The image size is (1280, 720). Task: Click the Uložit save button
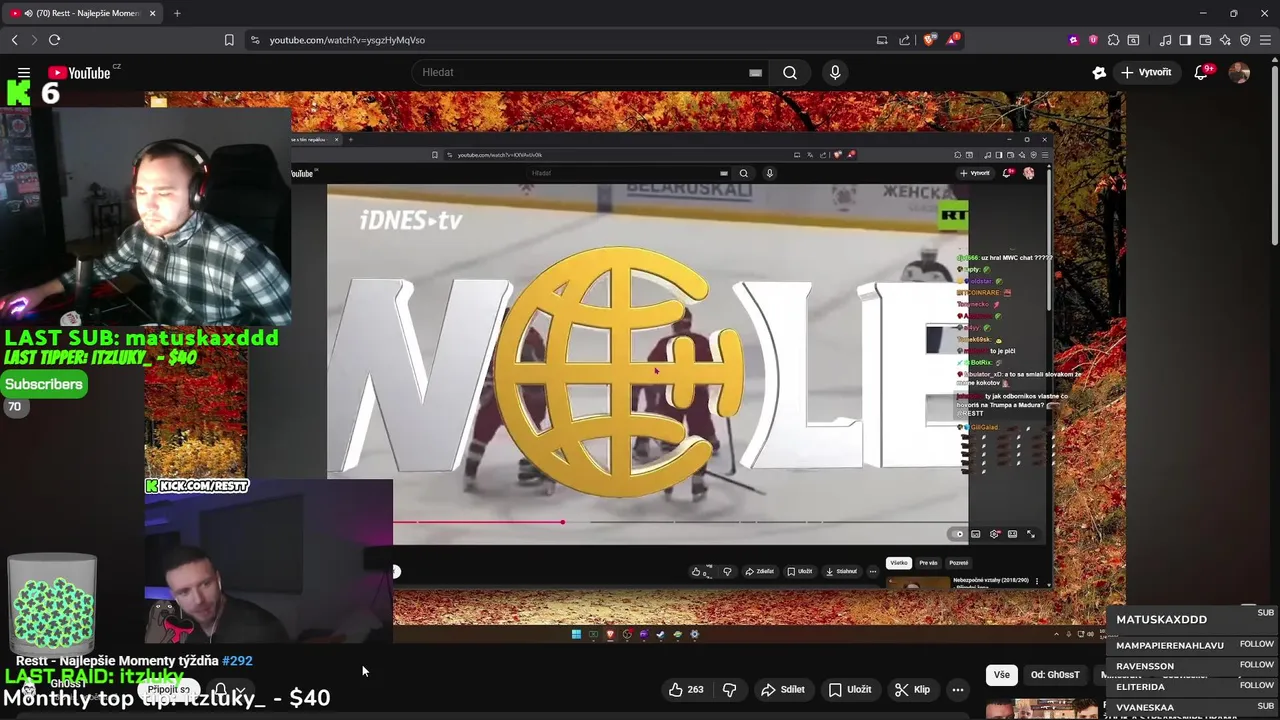click(x=850, y=689)
